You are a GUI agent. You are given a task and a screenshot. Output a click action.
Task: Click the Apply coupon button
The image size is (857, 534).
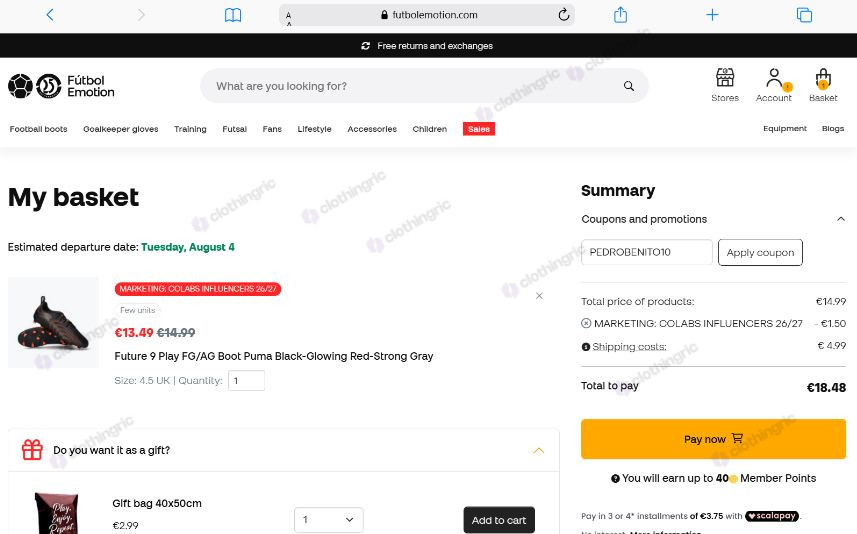760,253
